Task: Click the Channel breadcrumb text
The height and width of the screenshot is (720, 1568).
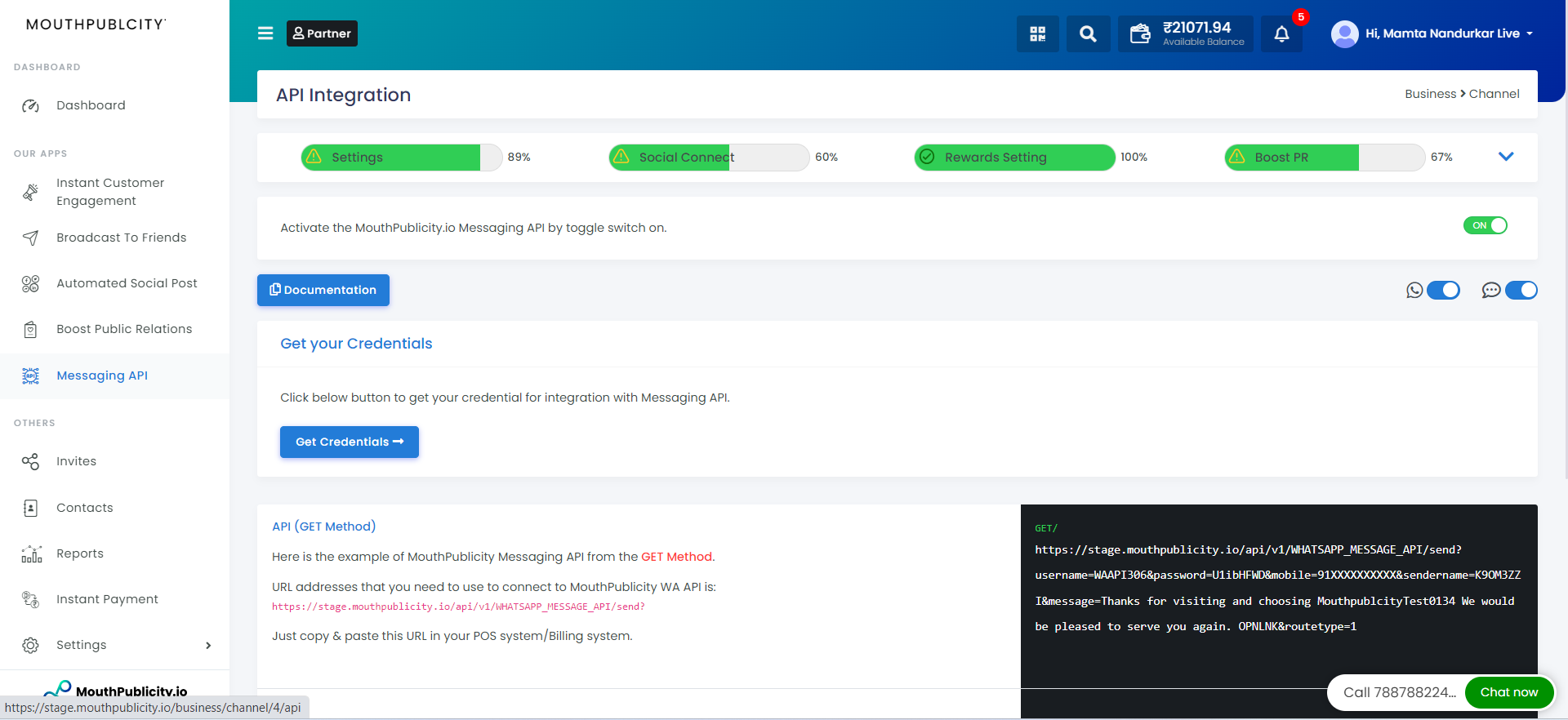Action: (x=1494, y=94)
